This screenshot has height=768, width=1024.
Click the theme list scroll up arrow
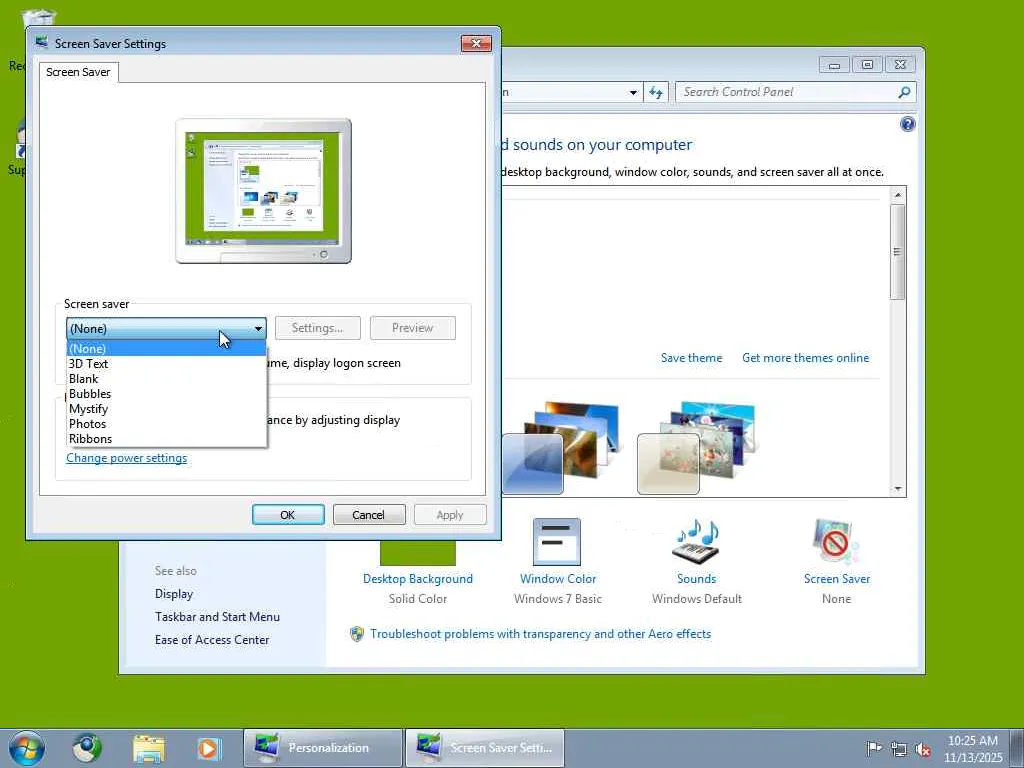[x=898, y=195]
